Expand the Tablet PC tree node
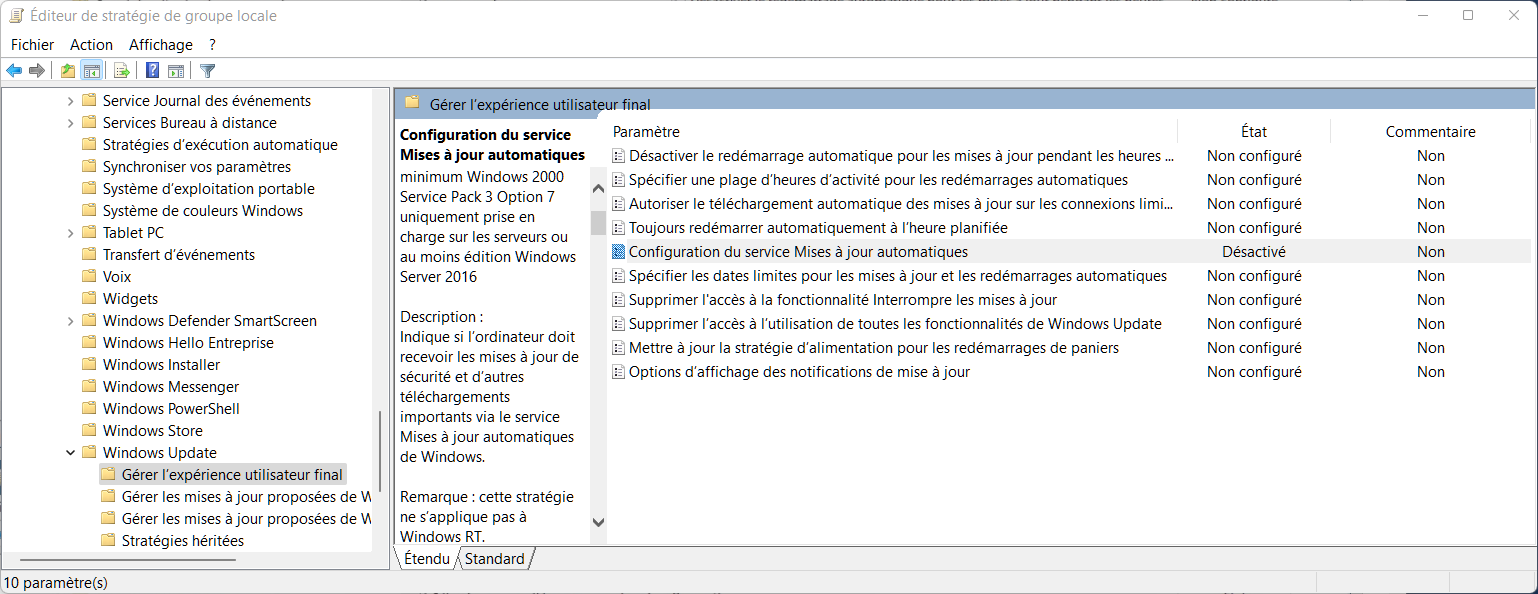1538x594 pixels. pos(70,232)
